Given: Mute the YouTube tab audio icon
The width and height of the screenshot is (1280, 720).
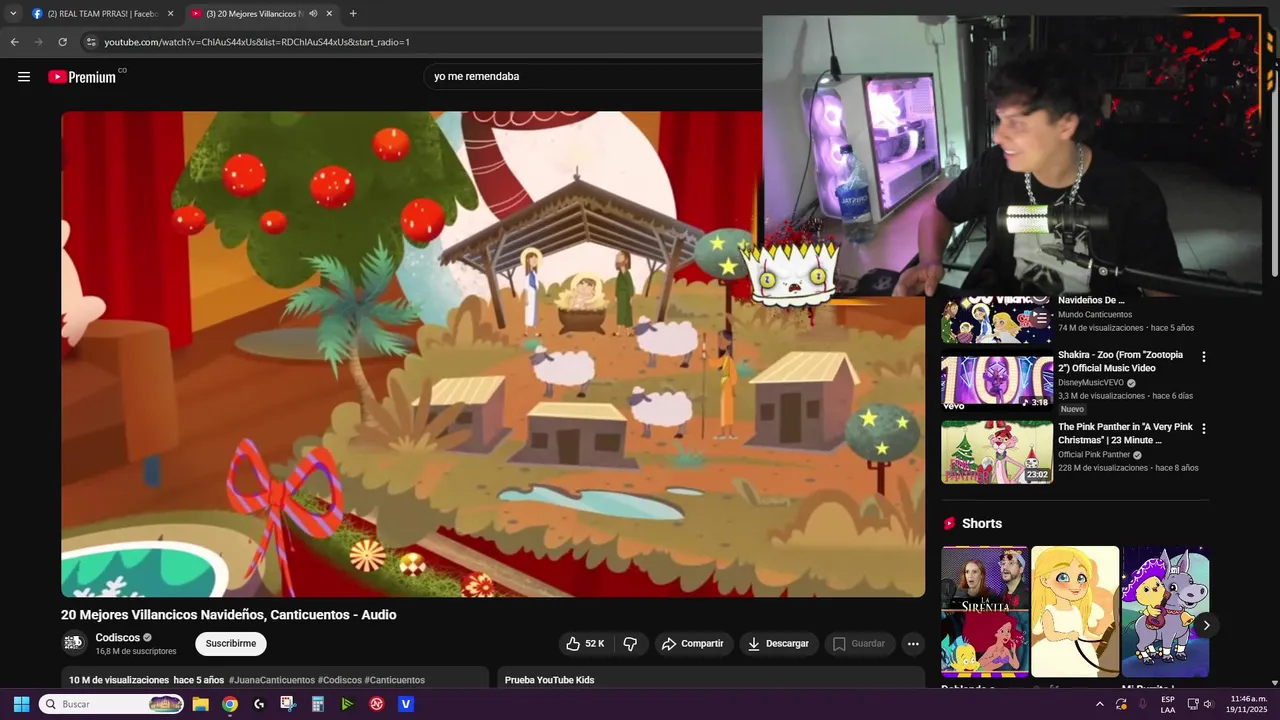Looking at the screenshot, I should [x=313, y=14].
